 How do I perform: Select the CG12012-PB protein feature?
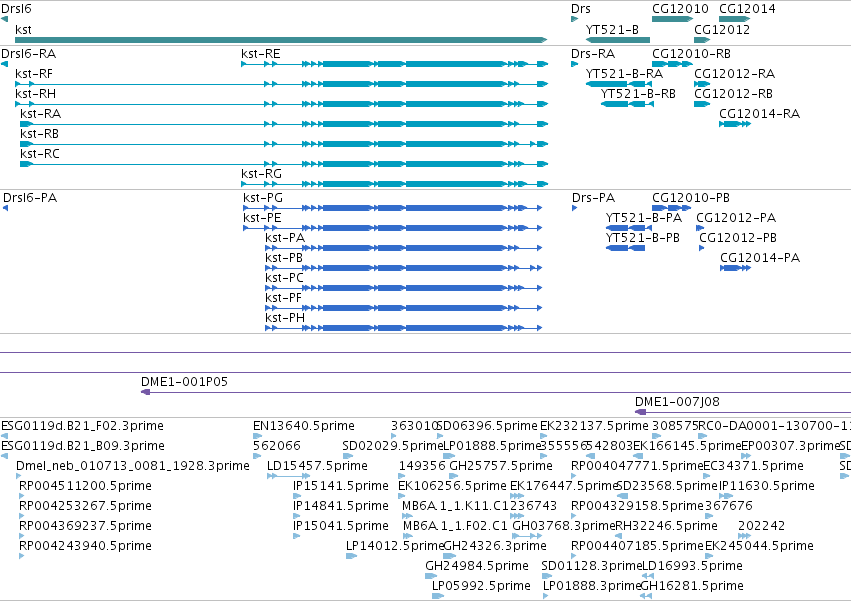[x=702, y=248]
